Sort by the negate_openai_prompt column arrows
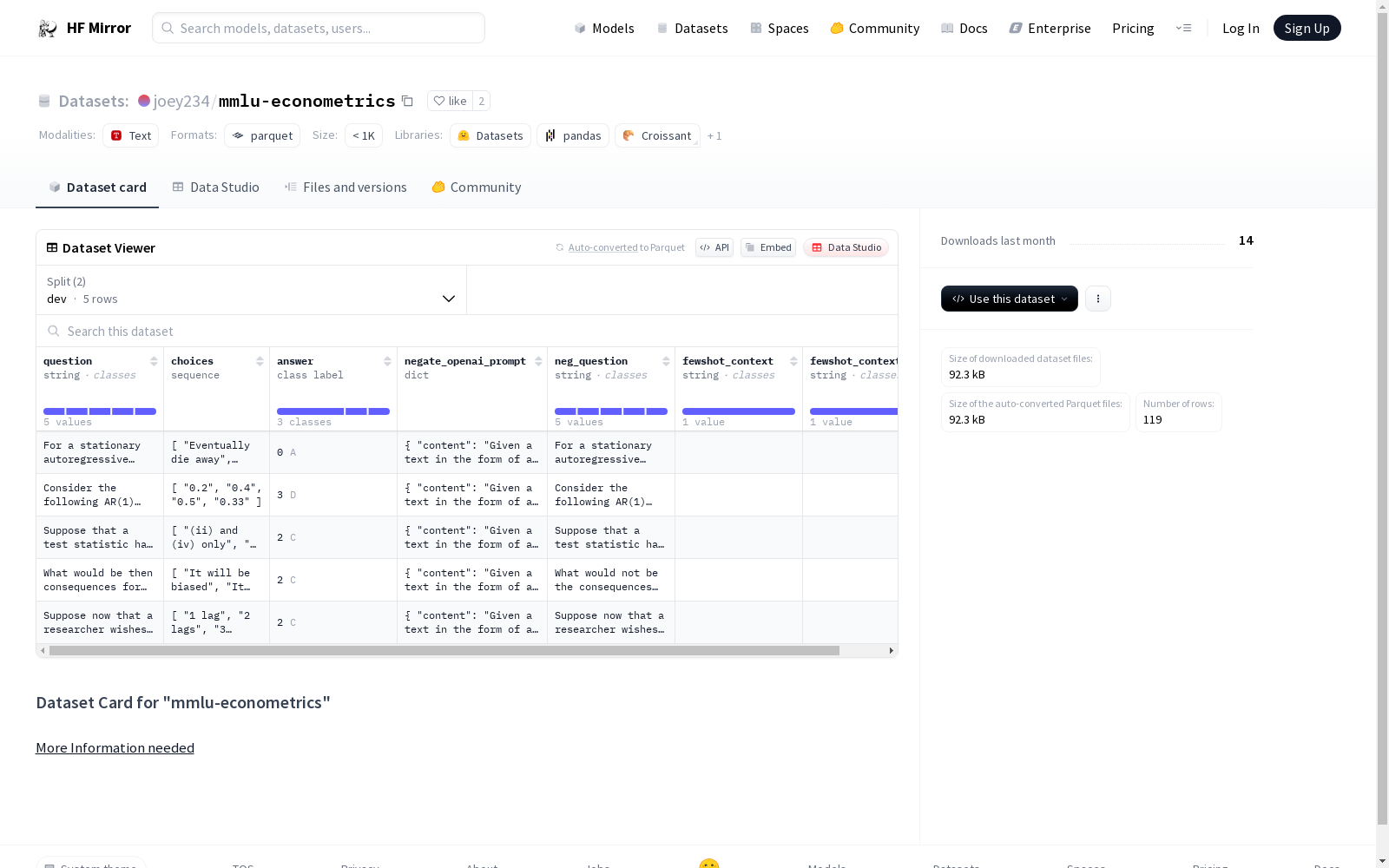 (x=538, y=361)
